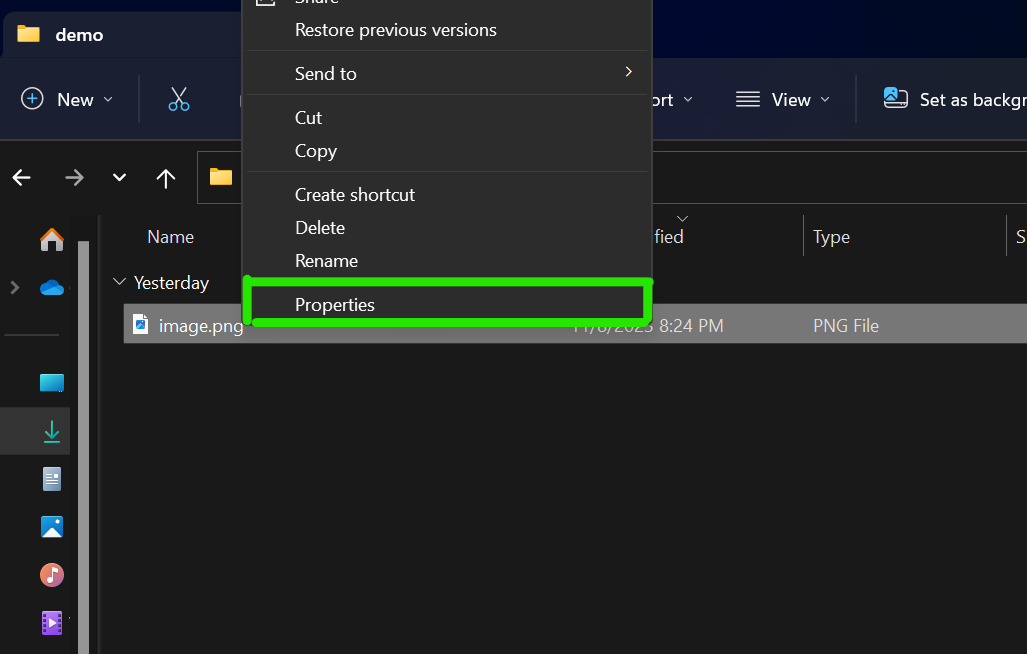The image size is (1027, 654).
Task: Expand the OneDrive tree node
Action: click(x=14, y=288)
